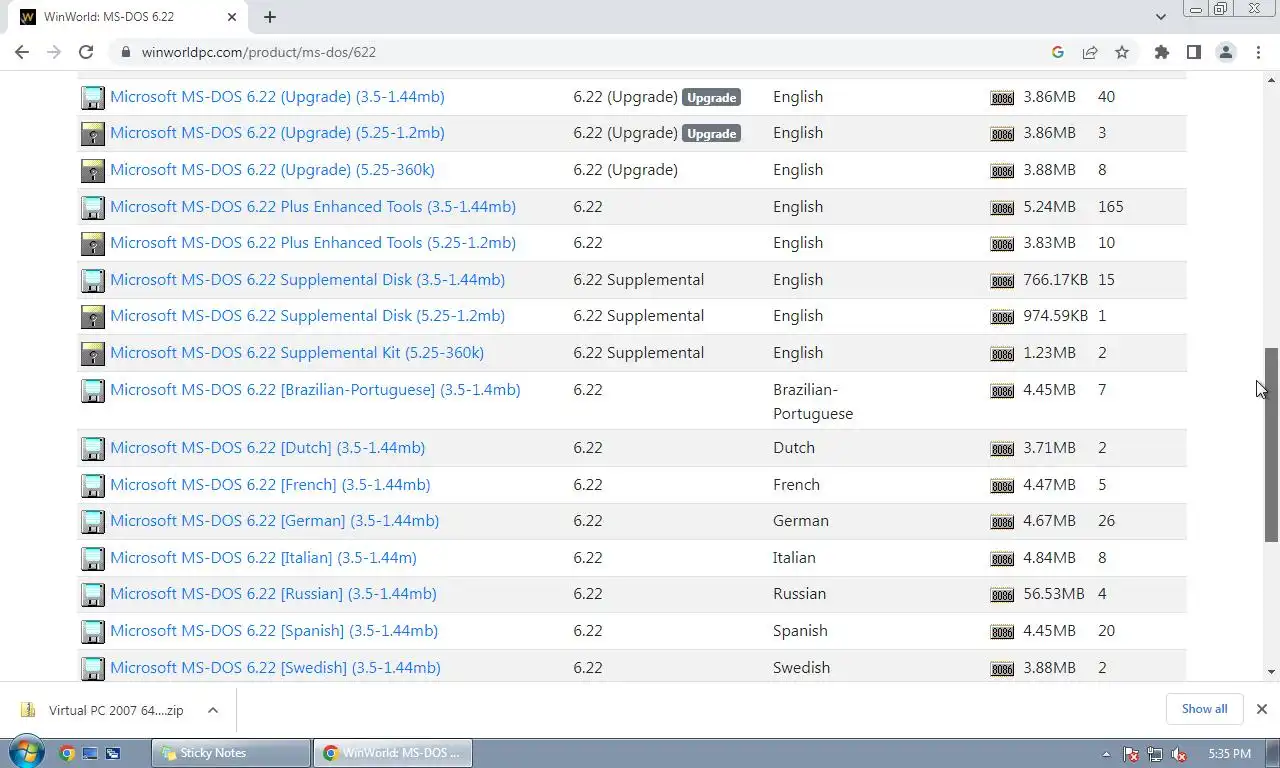This screenshot has width=1280, height=768.
Task: Open the MS-DOS 6.22 [Italian] (3.5-1.44m) link
Action: [263, 557]
